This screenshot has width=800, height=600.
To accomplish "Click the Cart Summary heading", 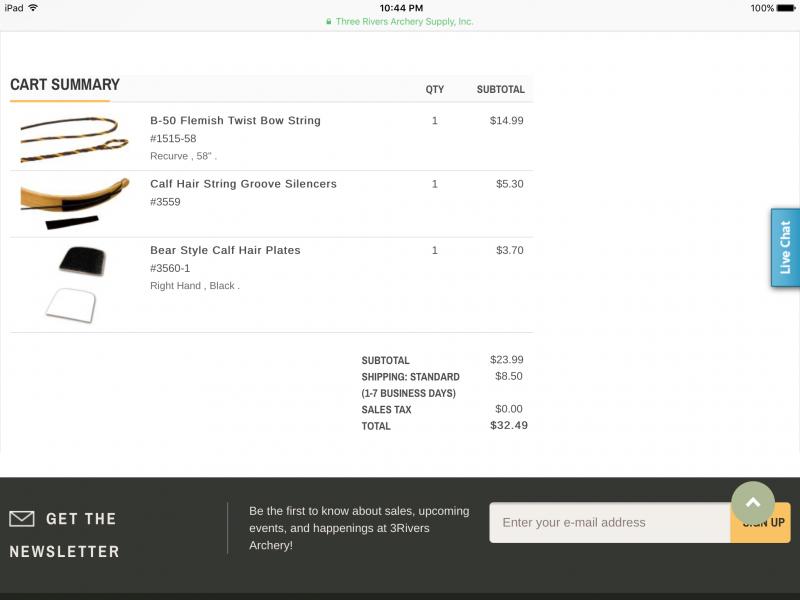I will 65,84.
